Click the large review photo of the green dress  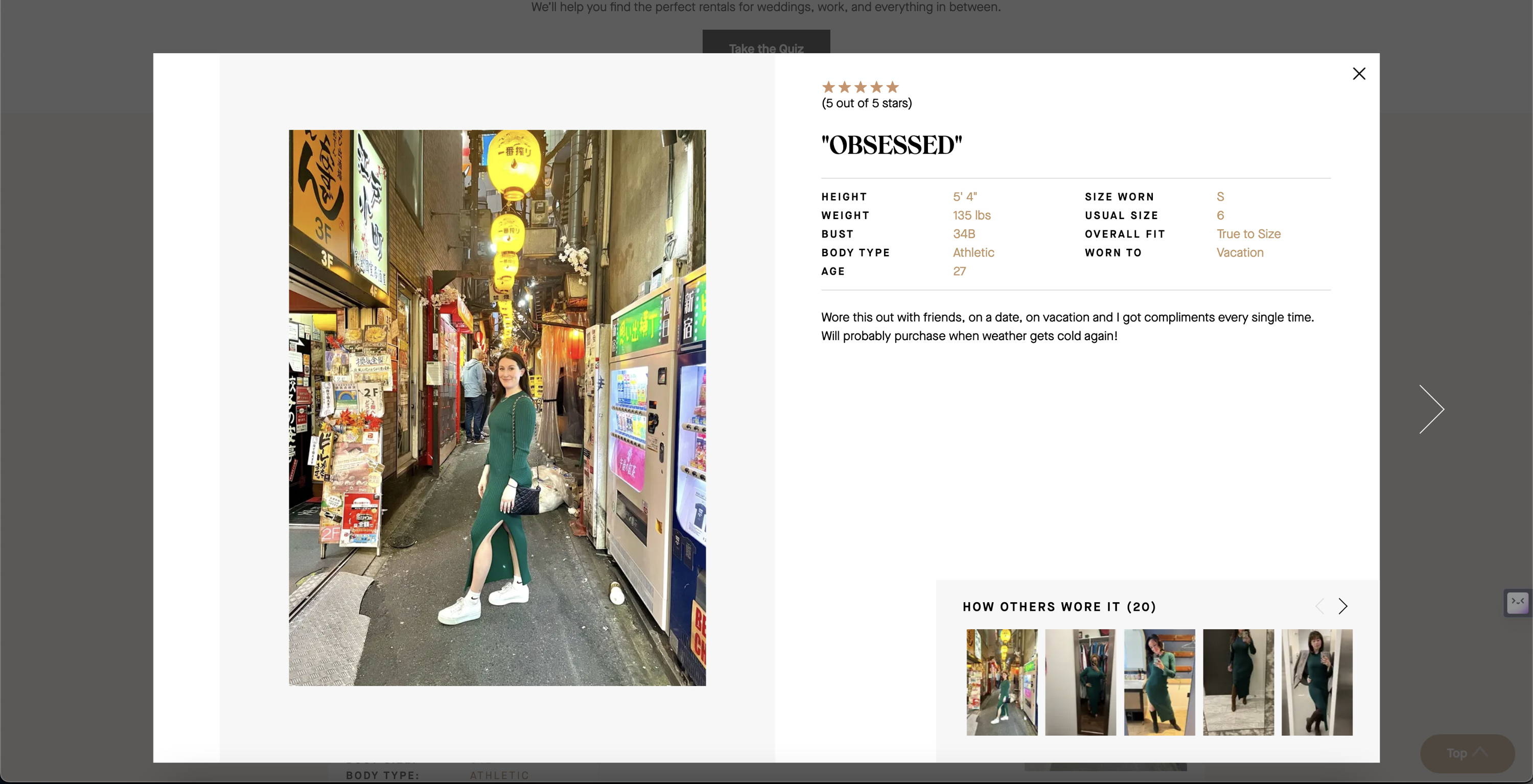pos(498,408)
